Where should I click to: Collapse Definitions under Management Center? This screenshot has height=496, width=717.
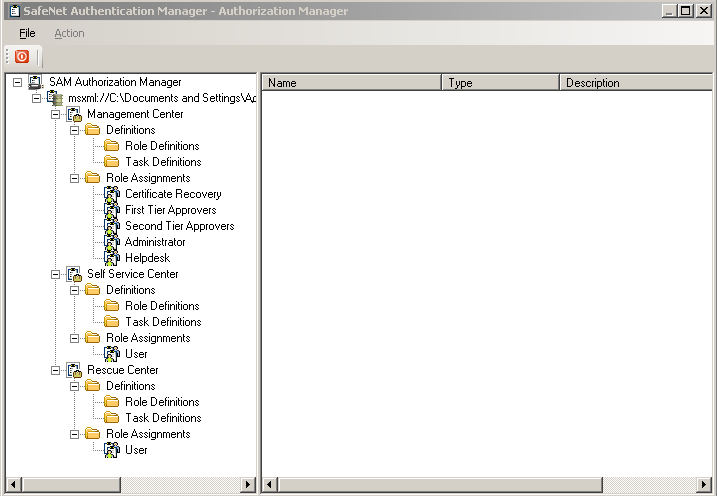(x=74, y=130)
